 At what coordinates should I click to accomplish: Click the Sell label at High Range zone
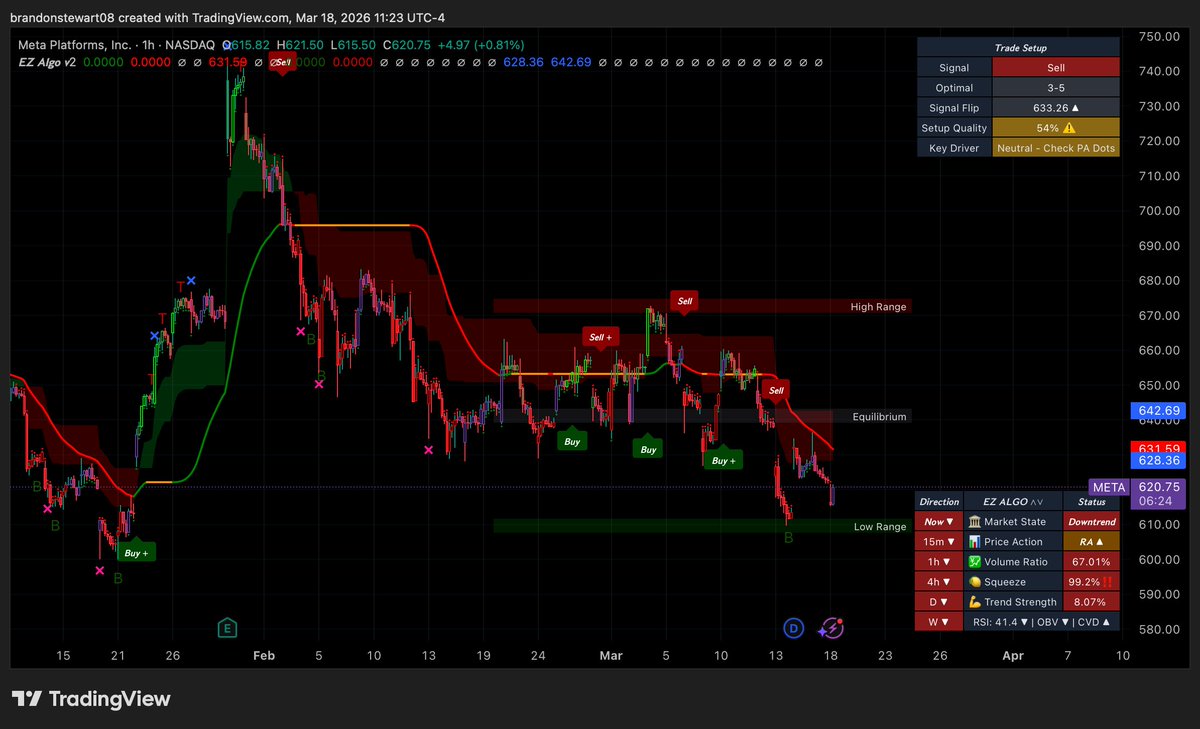pyautogui.click(x=684, y=301)
